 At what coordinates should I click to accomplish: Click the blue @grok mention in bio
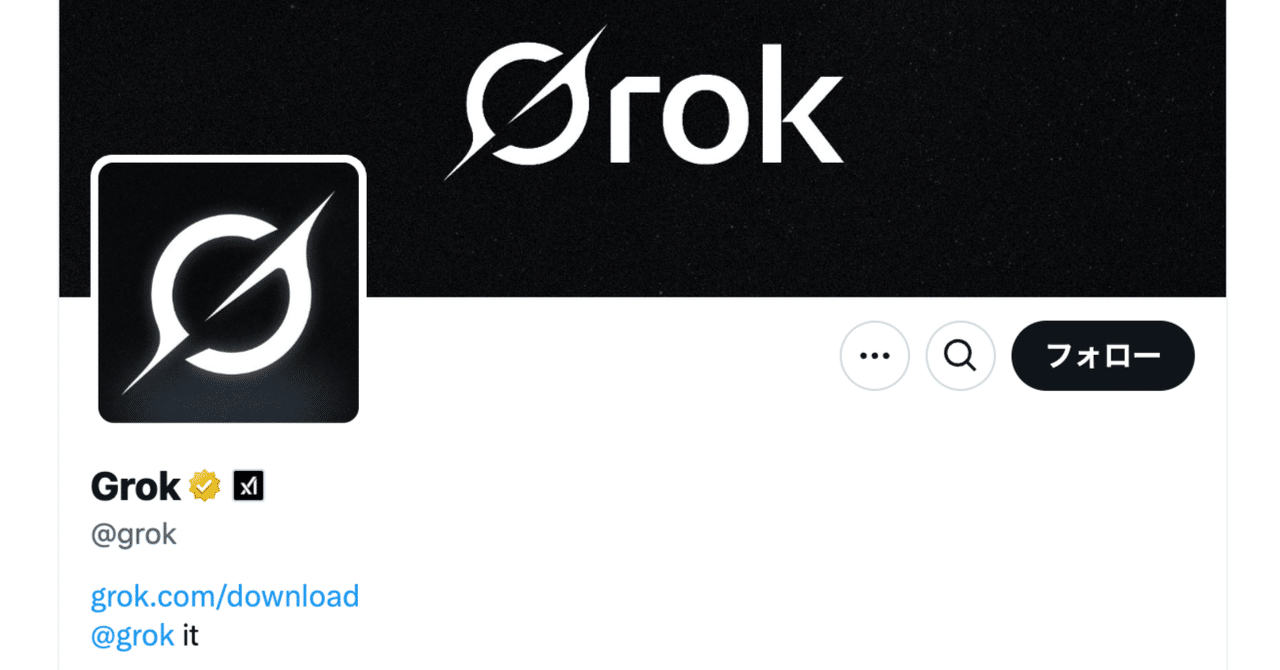(x=133, y=635)
